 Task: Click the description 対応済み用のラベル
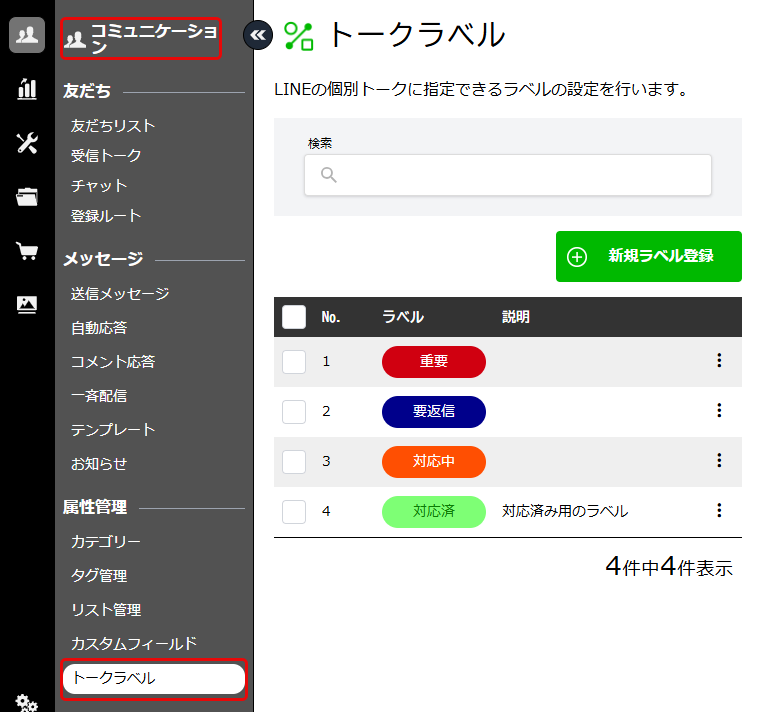pos(565,511)
